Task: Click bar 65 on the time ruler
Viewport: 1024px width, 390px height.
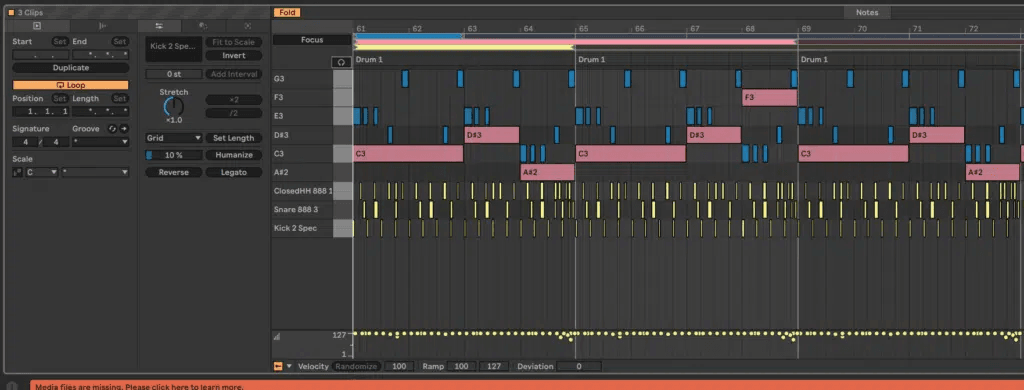Action: click(583, 29)
